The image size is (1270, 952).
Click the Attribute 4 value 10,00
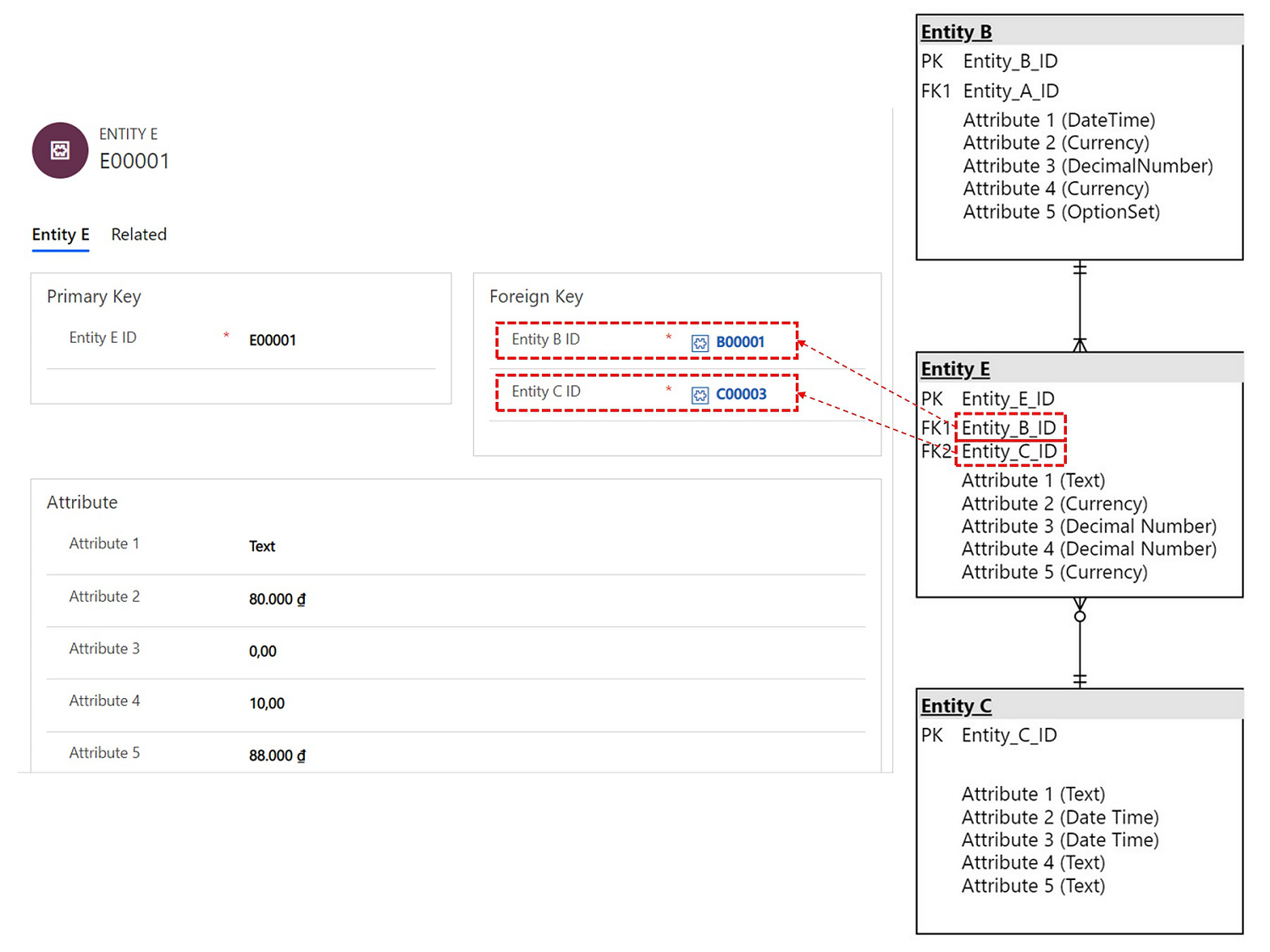(x=267, y=703)
